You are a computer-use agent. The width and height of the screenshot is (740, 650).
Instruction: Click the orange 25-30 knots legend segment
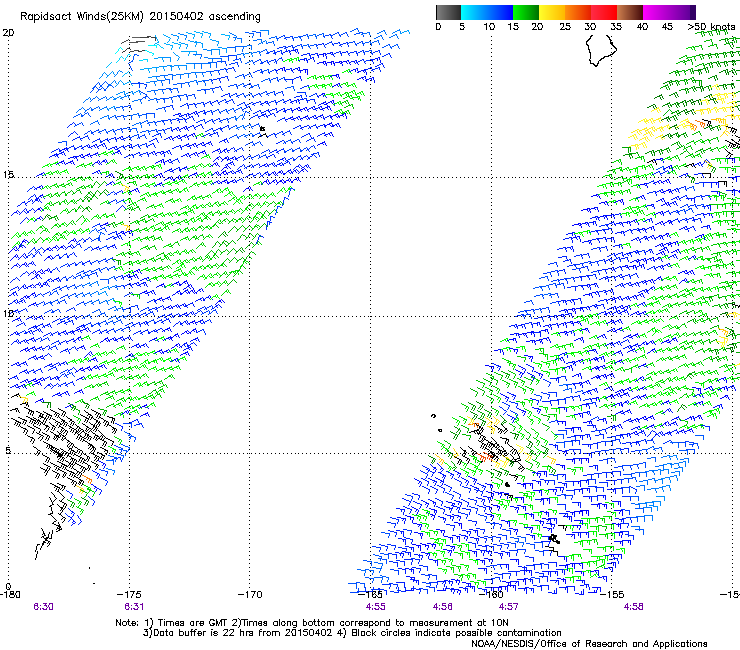point(578,12)
